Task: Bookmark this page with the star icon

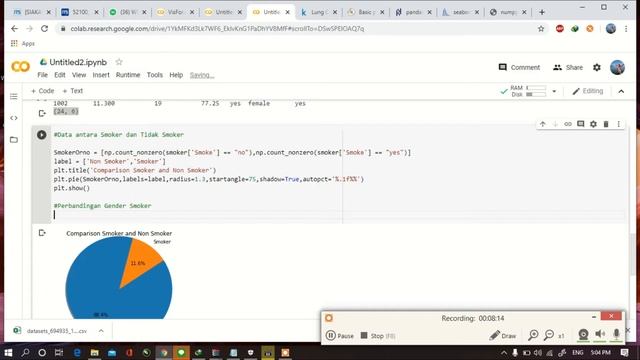Action: (541, 29)
